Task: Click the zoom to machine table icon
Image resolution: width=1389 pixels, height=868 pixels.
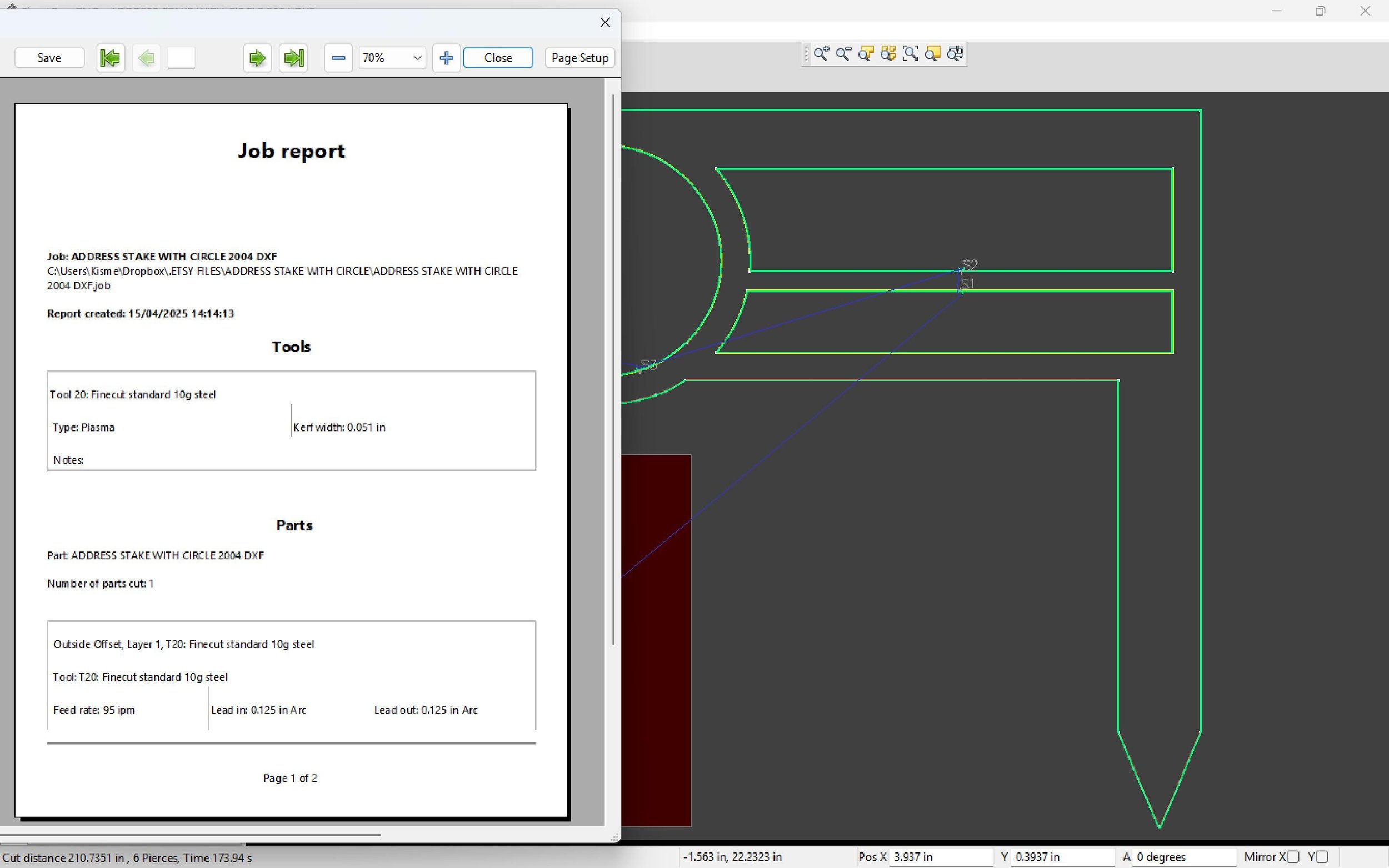Action: pos(955,54)
